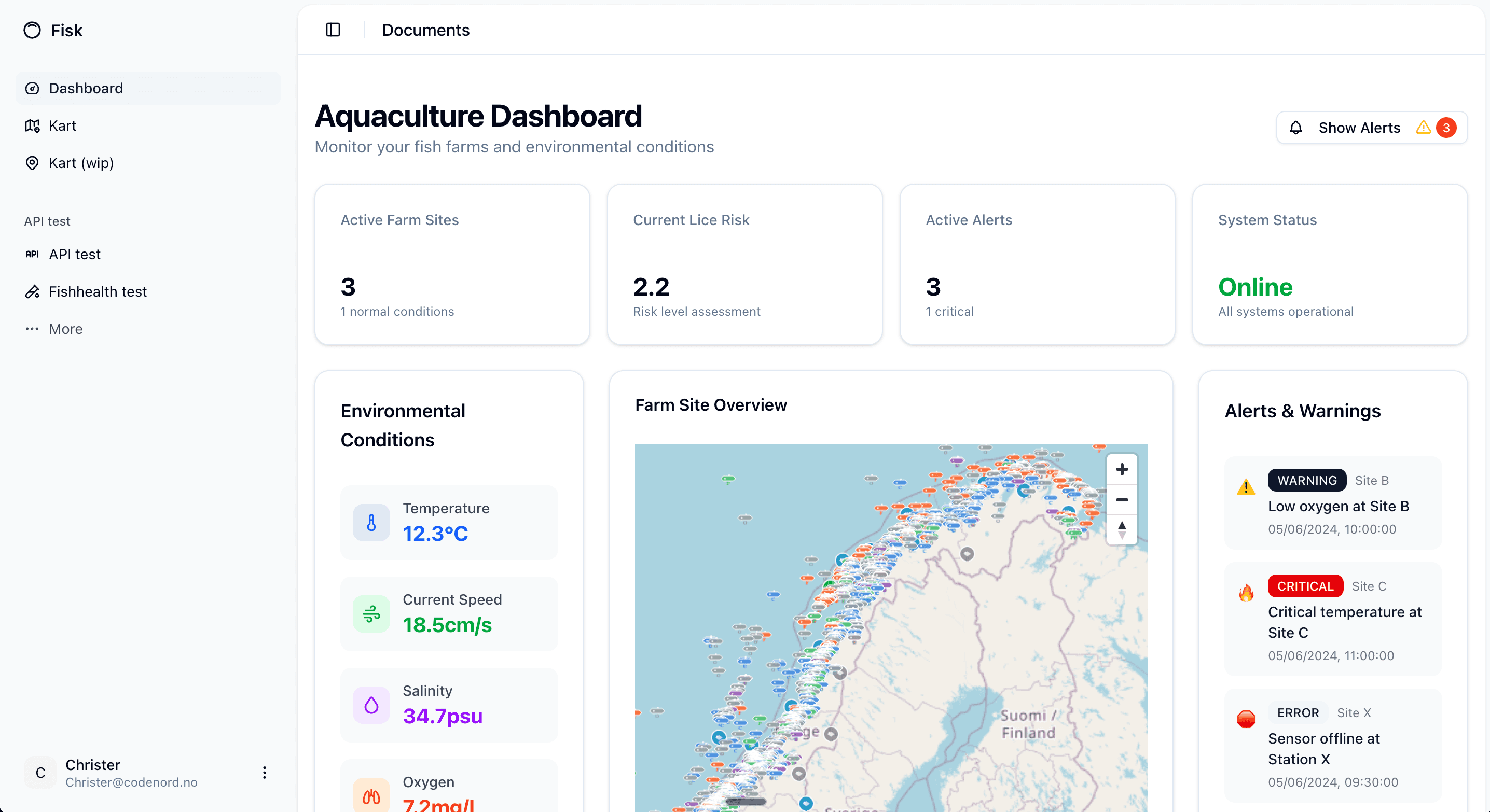The width and height of the screenshot is (1490, 812).
Task: Zoom out on the farm map
Action: pyautogui.click(x=1122, y=499)
